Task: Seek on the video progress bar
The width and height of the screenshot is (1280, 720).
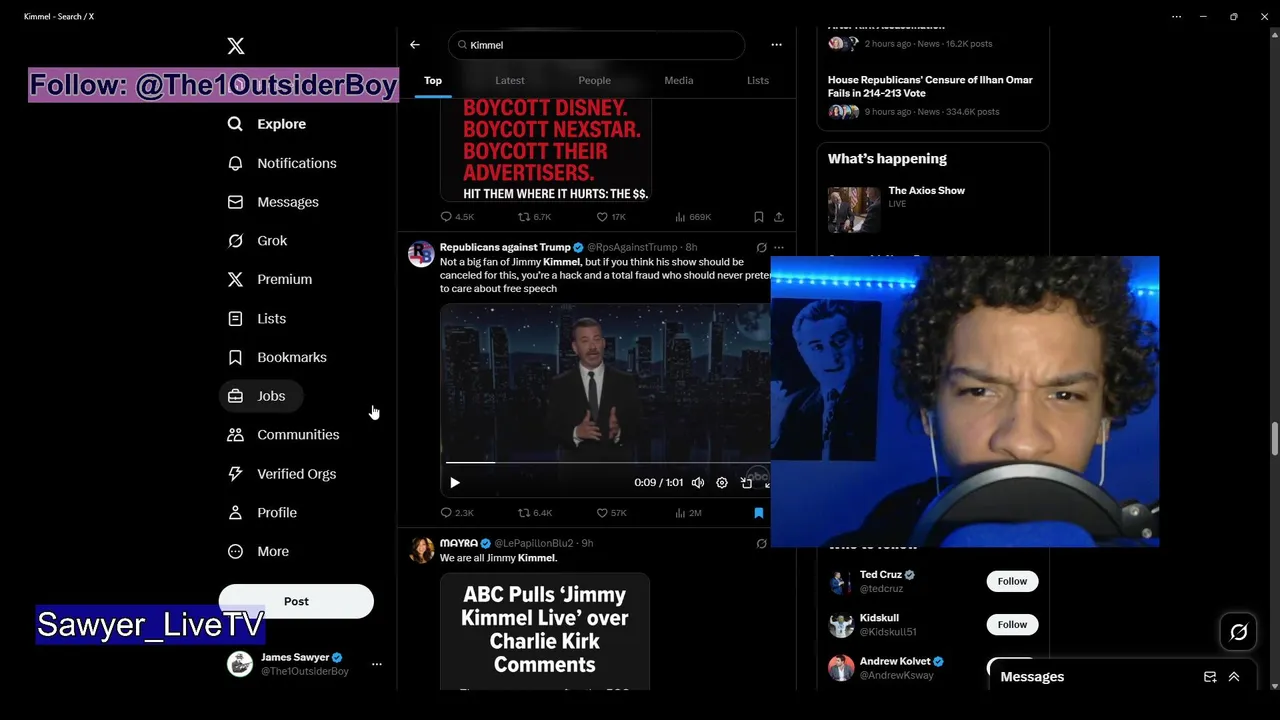Action: 607,463
